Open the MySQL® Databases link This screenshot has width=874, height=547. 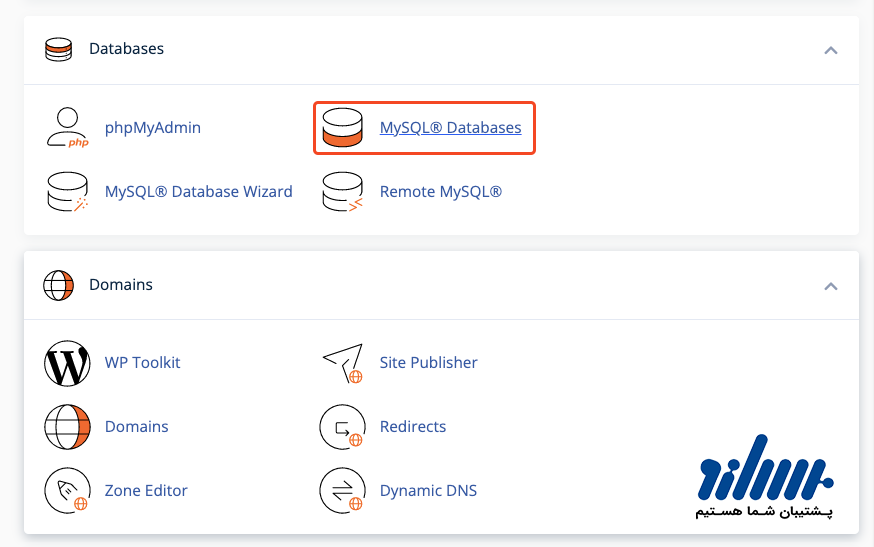(450, 128)
